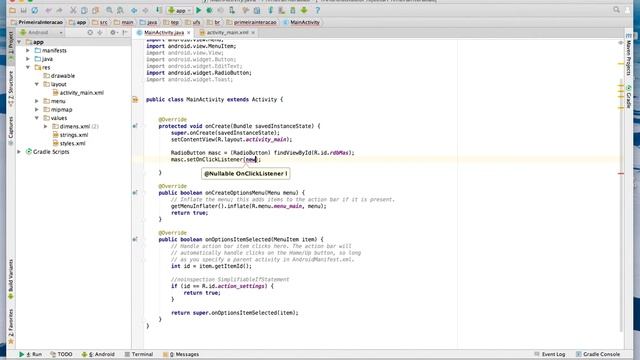The height and width of the screenshot is (360, 640).
Task: Click the Redo arrow icon
Action: point(60,10)
